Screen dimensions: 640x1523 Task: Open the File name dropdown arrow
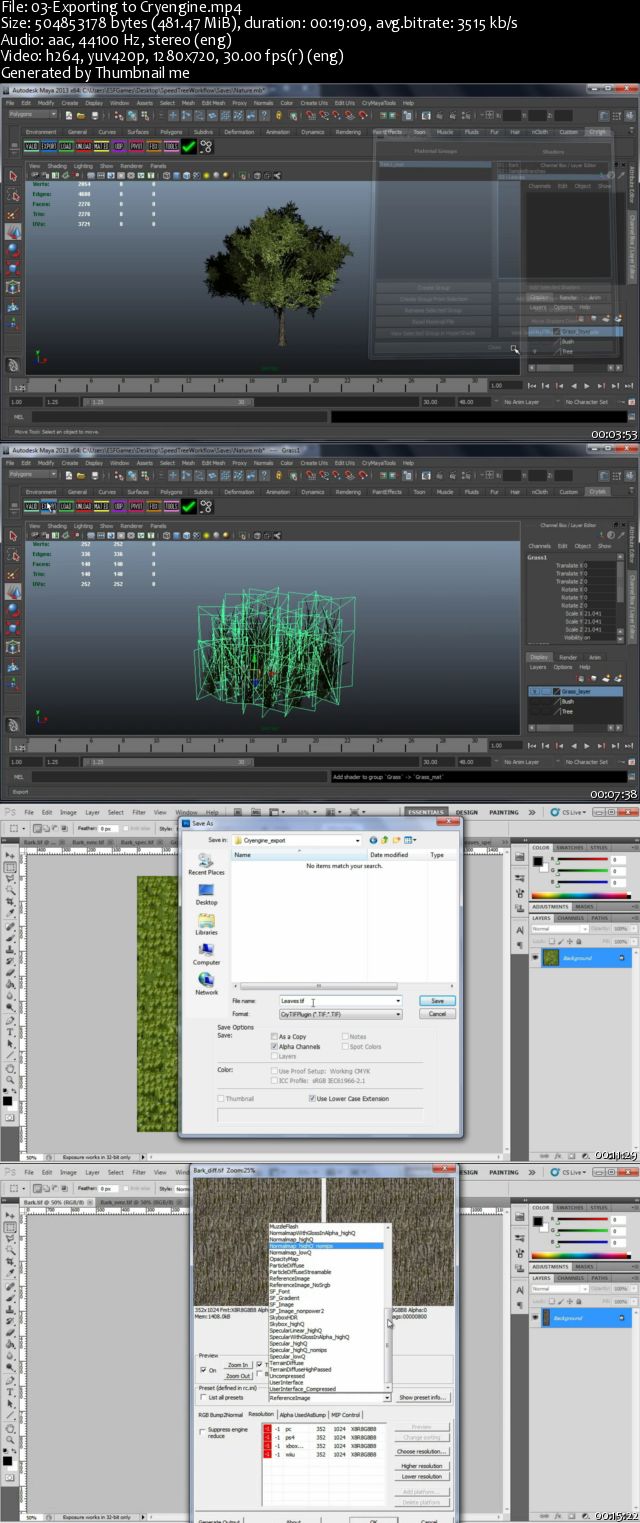pos(398,1001)
